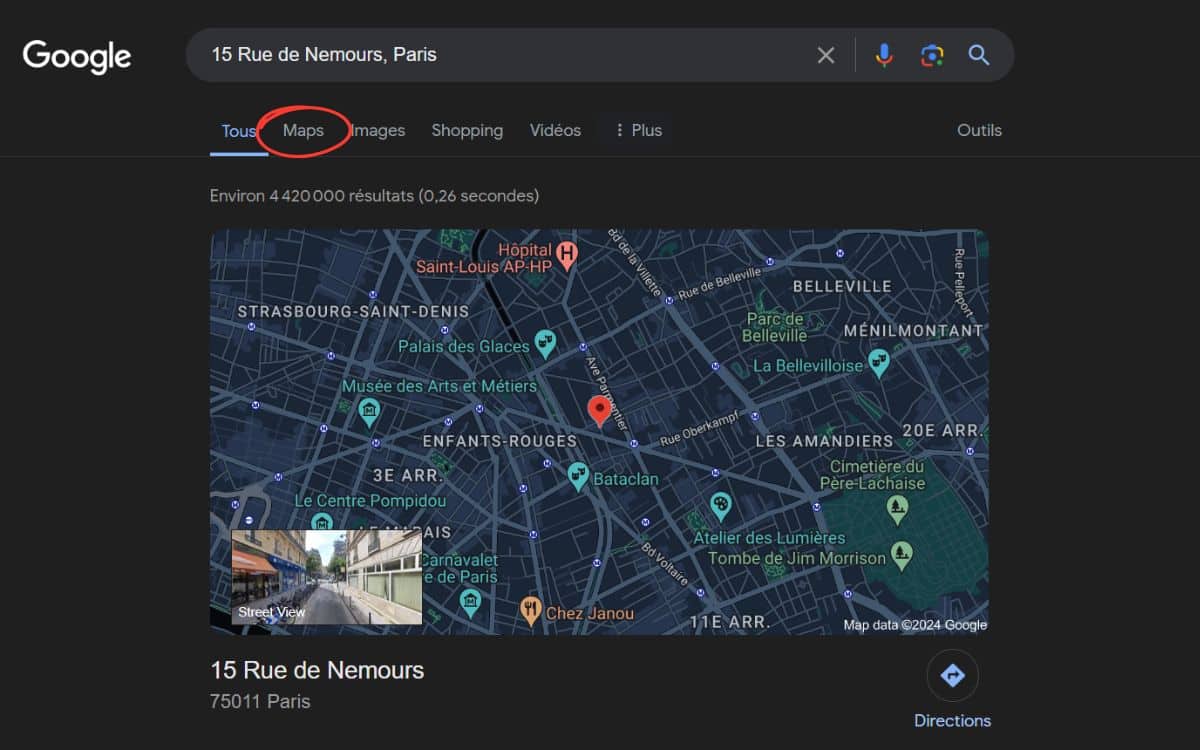Select the Vidéos tab

[555, 130]
